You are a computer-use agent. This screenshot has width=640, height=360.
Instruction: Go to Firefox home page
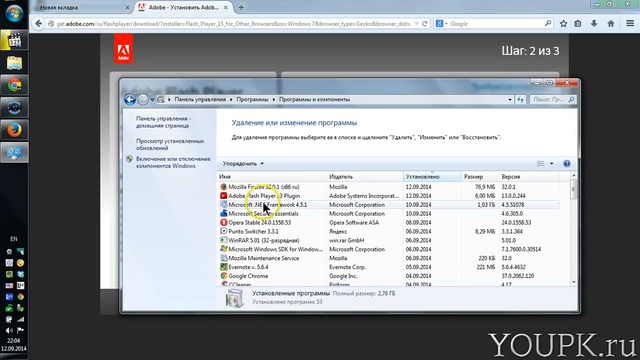611,24
